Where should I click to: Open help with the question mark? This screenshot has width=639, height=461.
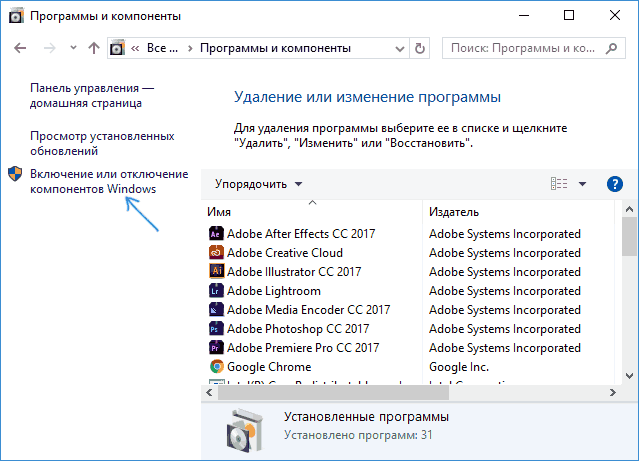click(615, 184)
